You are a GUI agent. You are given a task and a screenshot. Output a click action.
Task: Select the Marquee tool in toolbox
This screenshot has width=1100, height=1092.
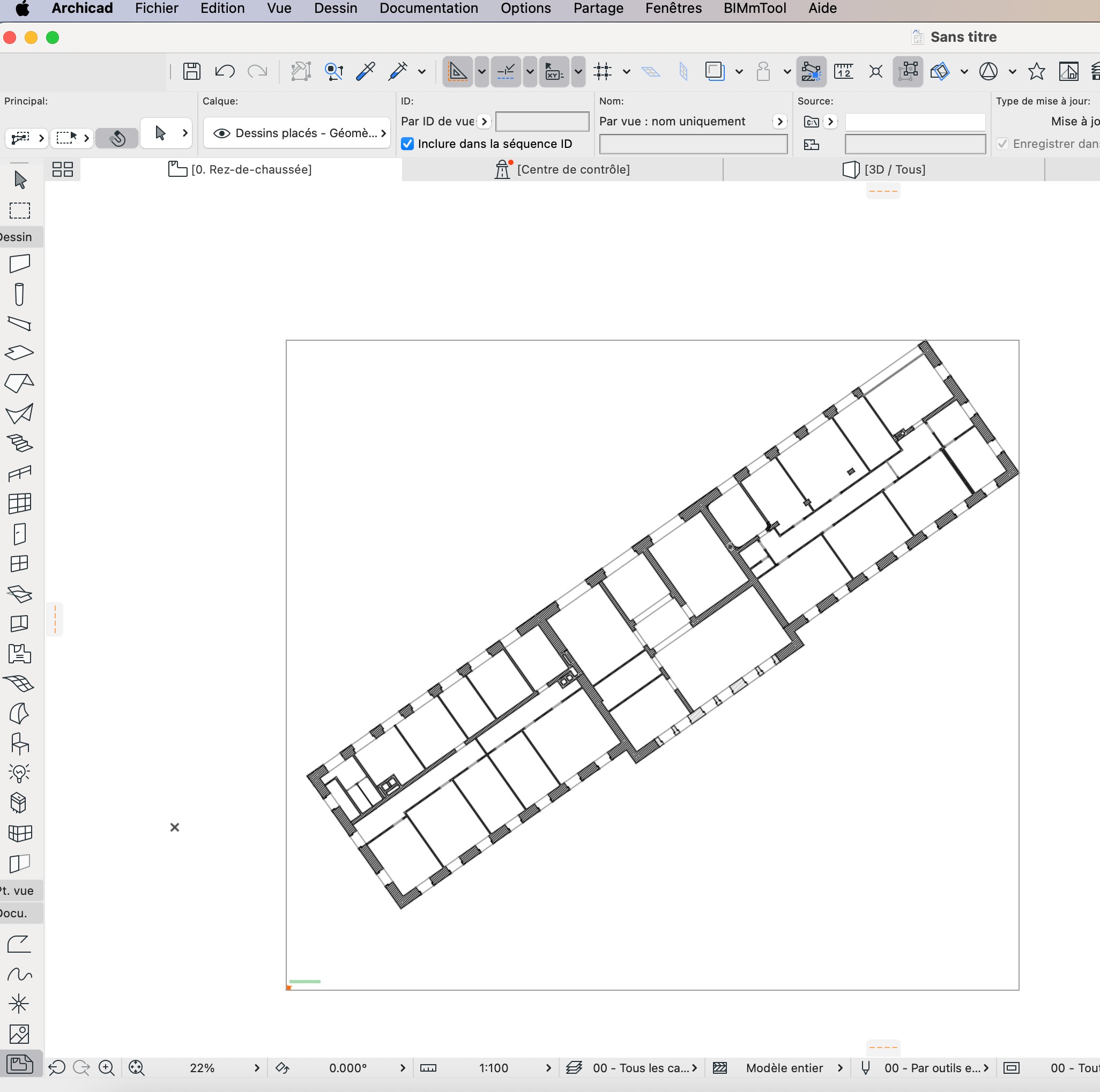[x=20, y=211]
